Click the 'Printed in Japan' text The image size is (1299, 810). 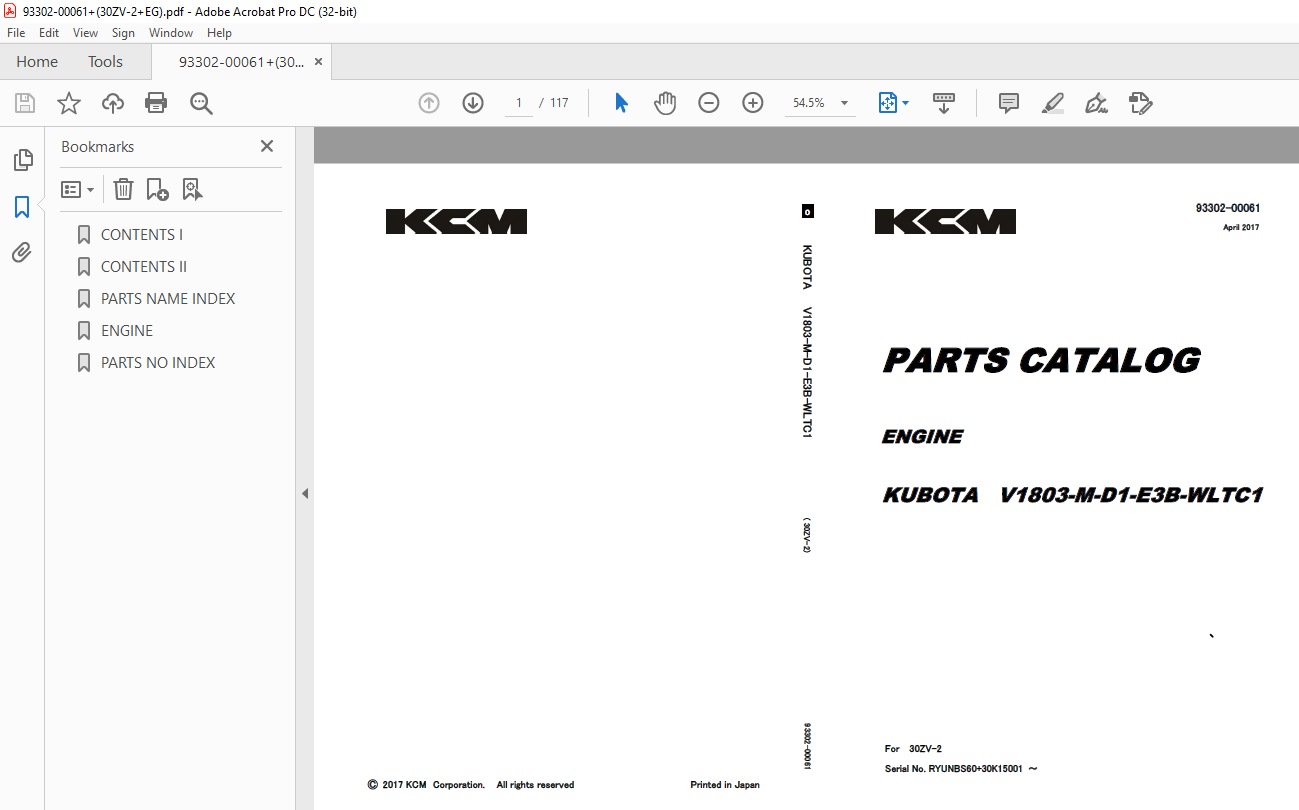(x=725, y=785)
